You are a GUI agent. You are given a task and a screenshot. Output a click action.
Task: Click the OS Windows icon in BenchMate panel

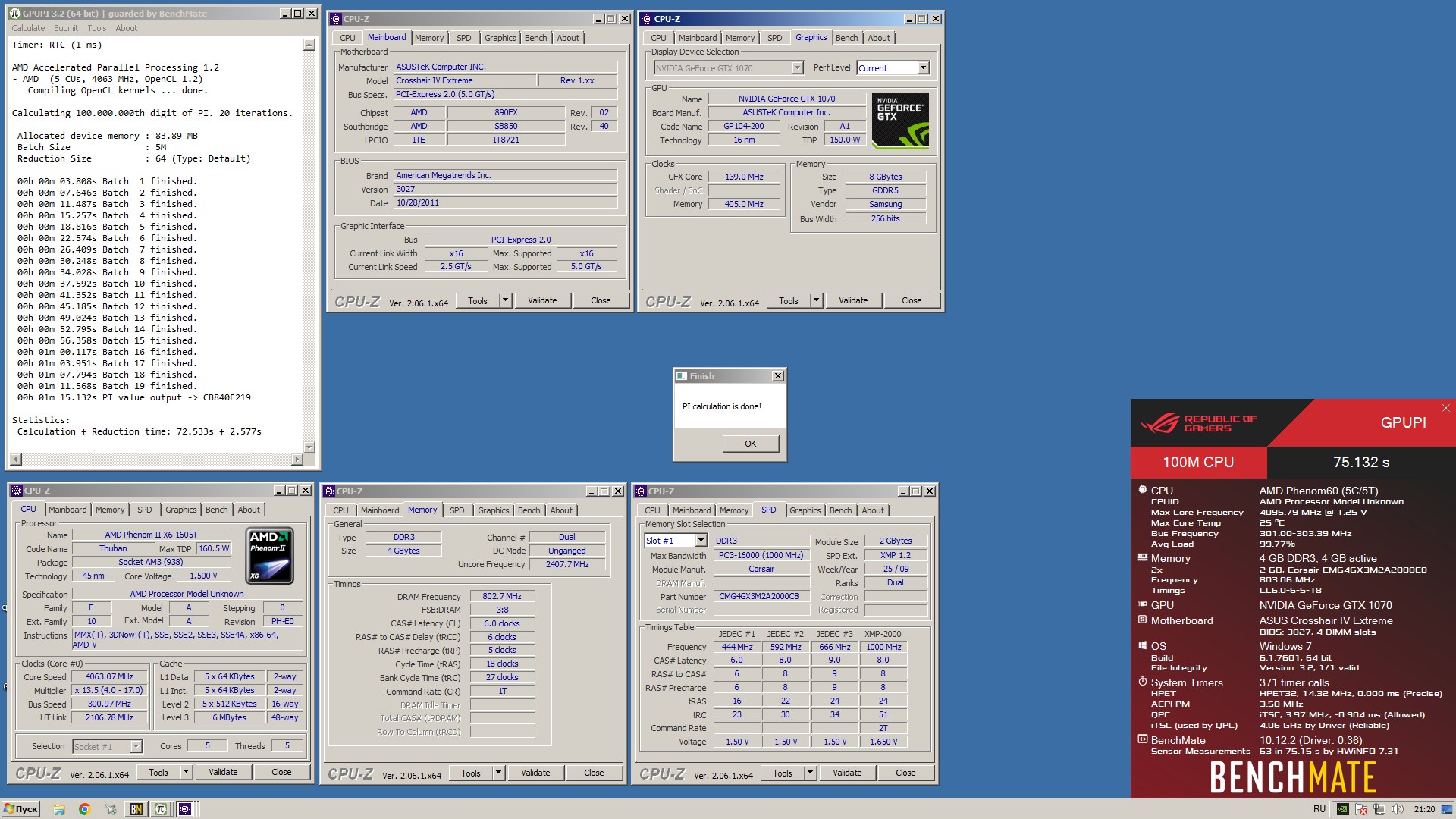(1142, 645)
